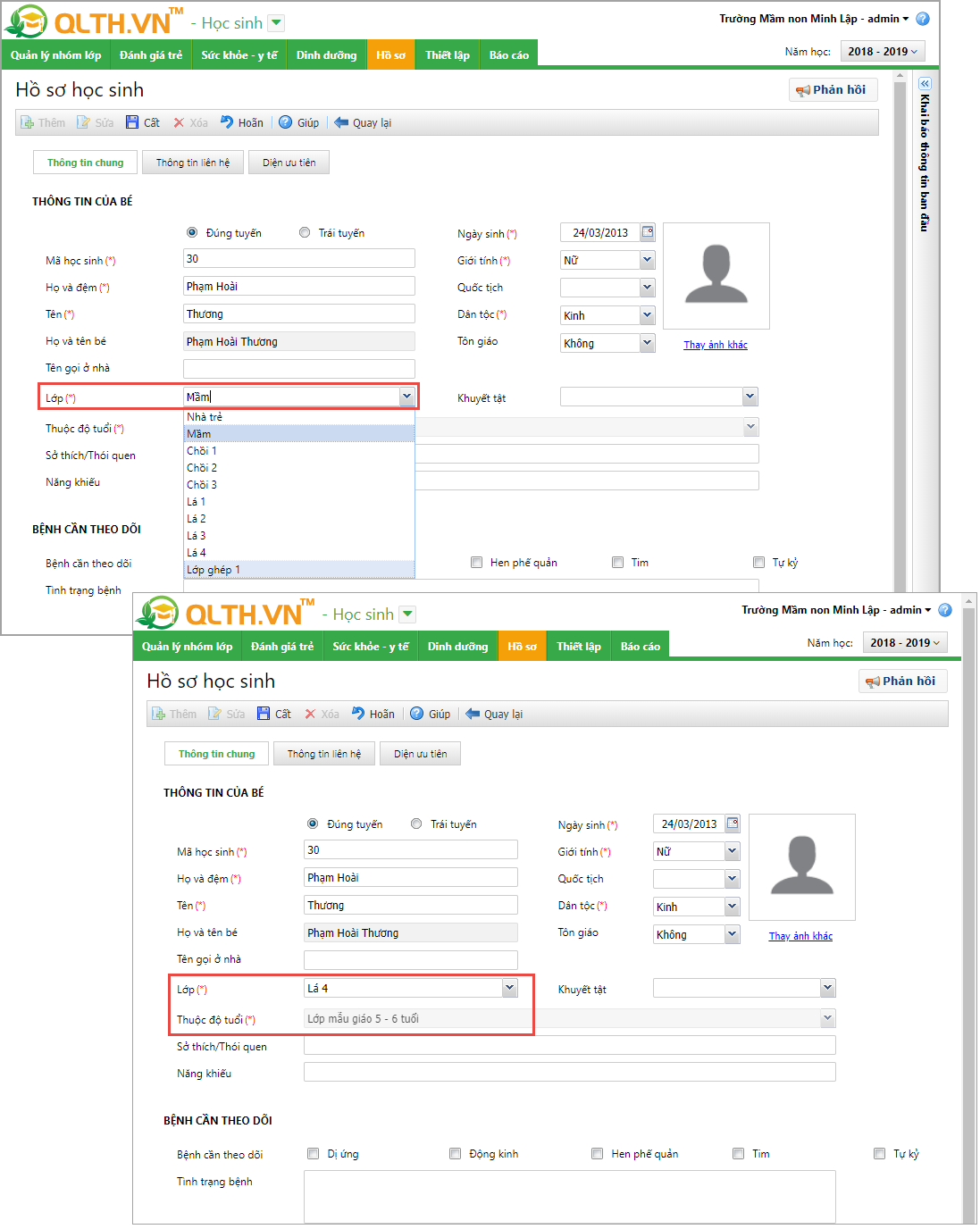Click the Tên gọi ở nhà field in bottom window
The width and height of the screenshot is (980, 1229).
[x=411, y=960]
